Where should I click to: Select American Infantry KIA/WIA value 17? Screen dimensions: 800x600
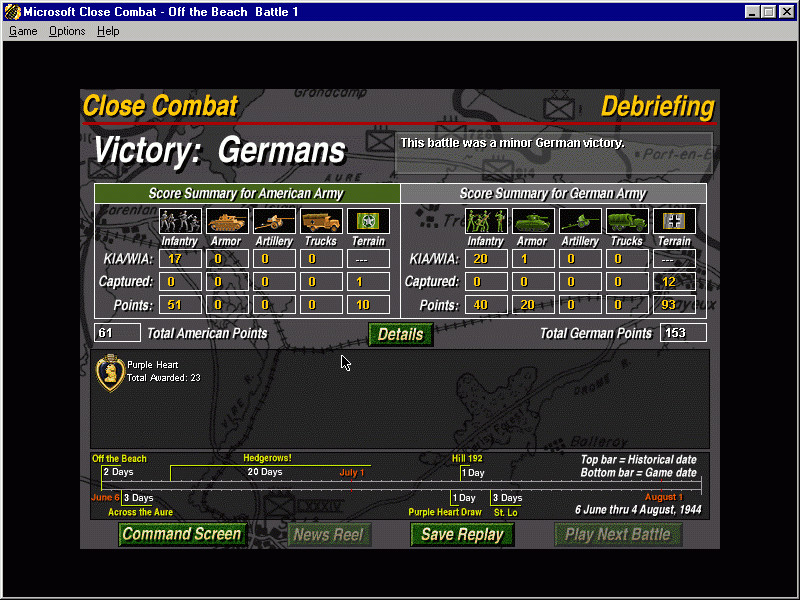click(180, 259)
